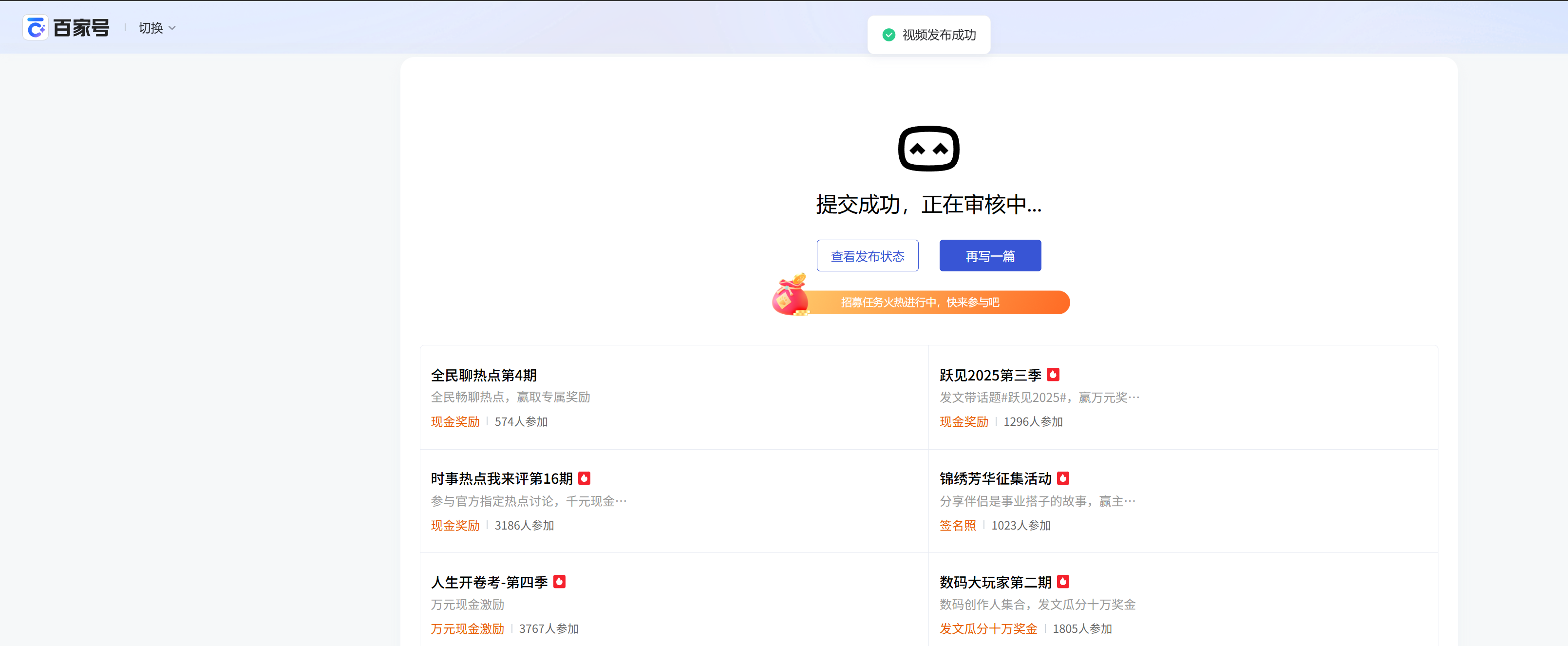Image resolution: width=1568 pixels, height=646 pixels.
Task: Open the 跃见2025第三季 activity title
Action: pos(990,375)
